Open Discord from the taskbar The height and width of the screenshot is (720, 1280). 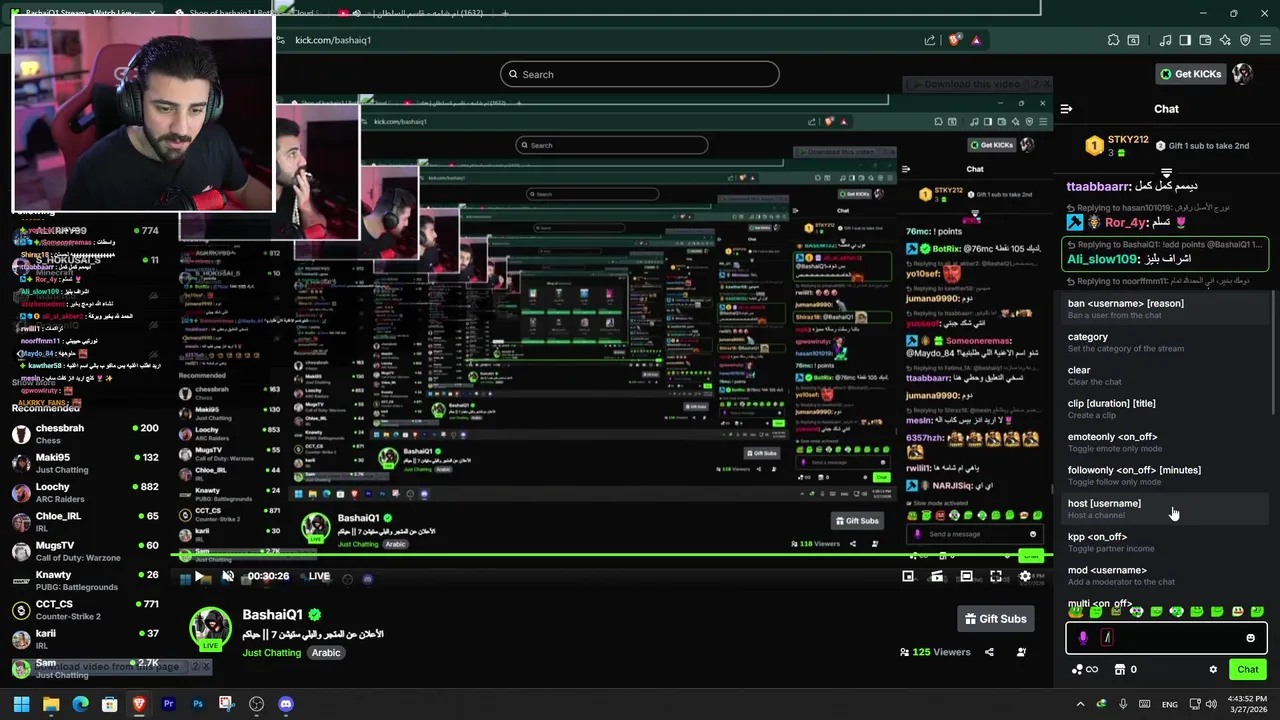(x=286, y=704)
